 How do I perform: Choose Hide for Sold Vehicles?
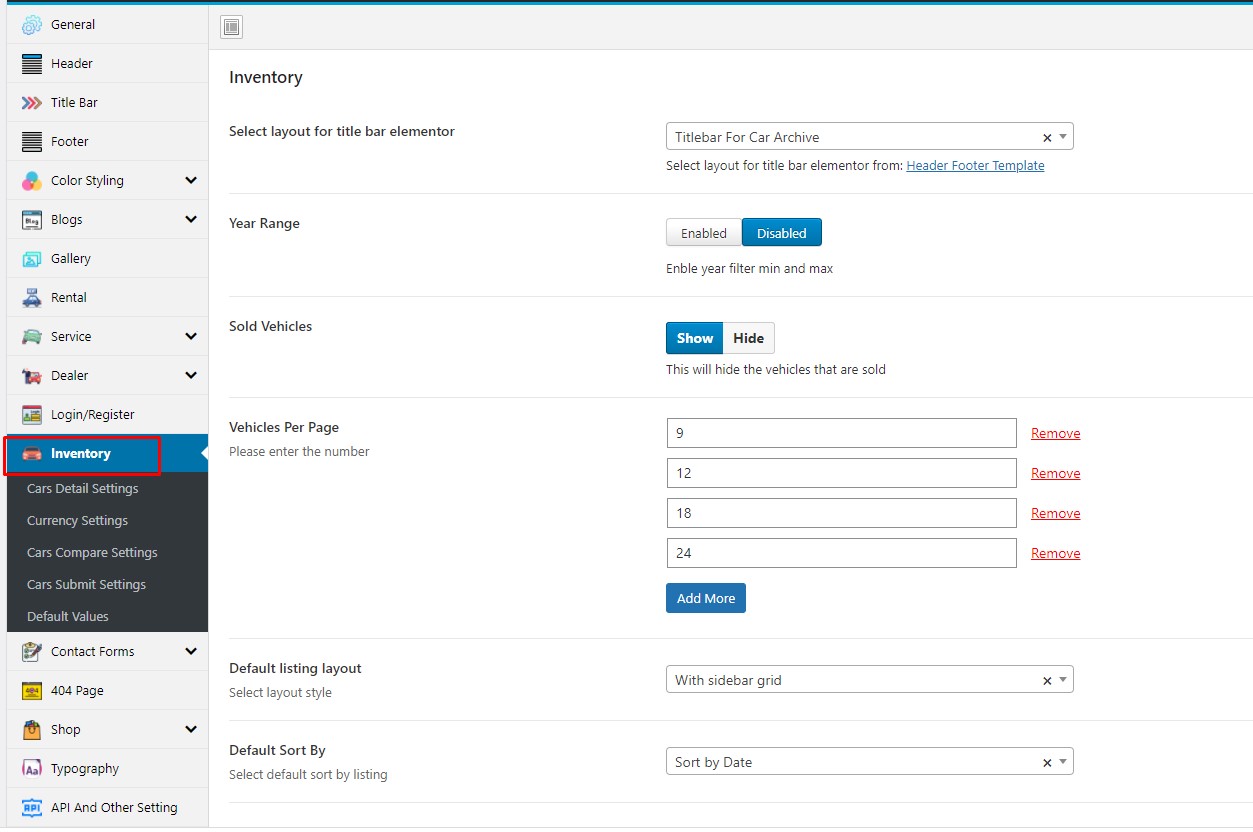[x=748, y=338]
